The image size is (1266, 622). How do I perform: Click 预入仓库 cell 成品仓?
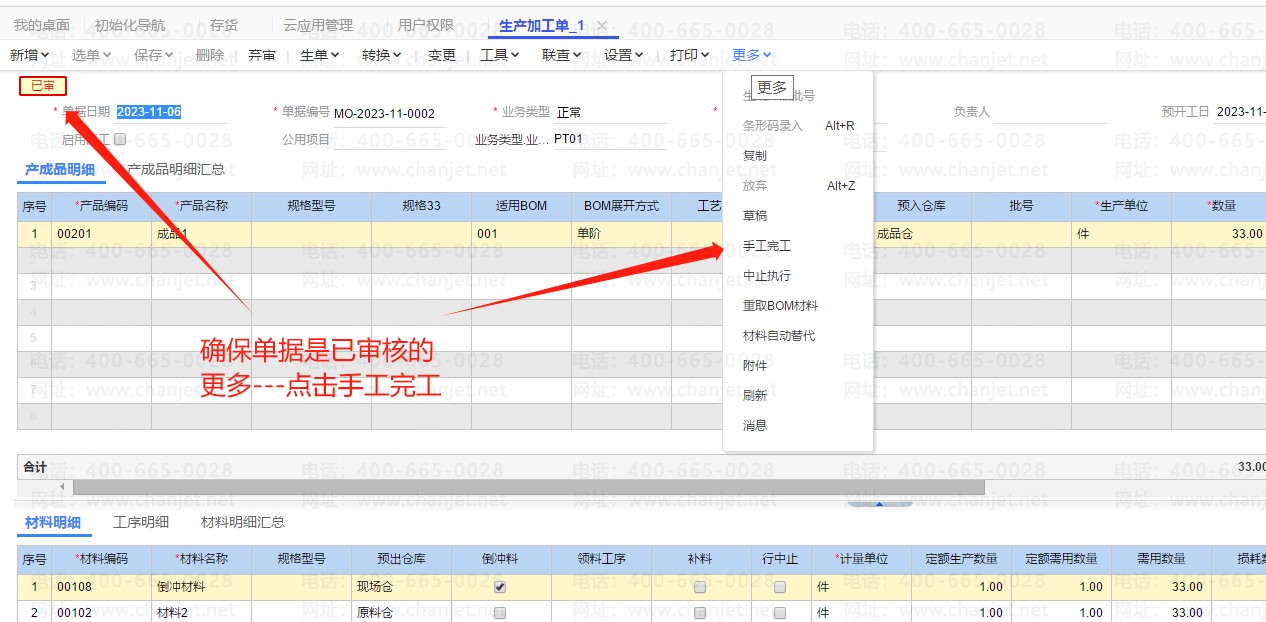[x=921, y=234]
